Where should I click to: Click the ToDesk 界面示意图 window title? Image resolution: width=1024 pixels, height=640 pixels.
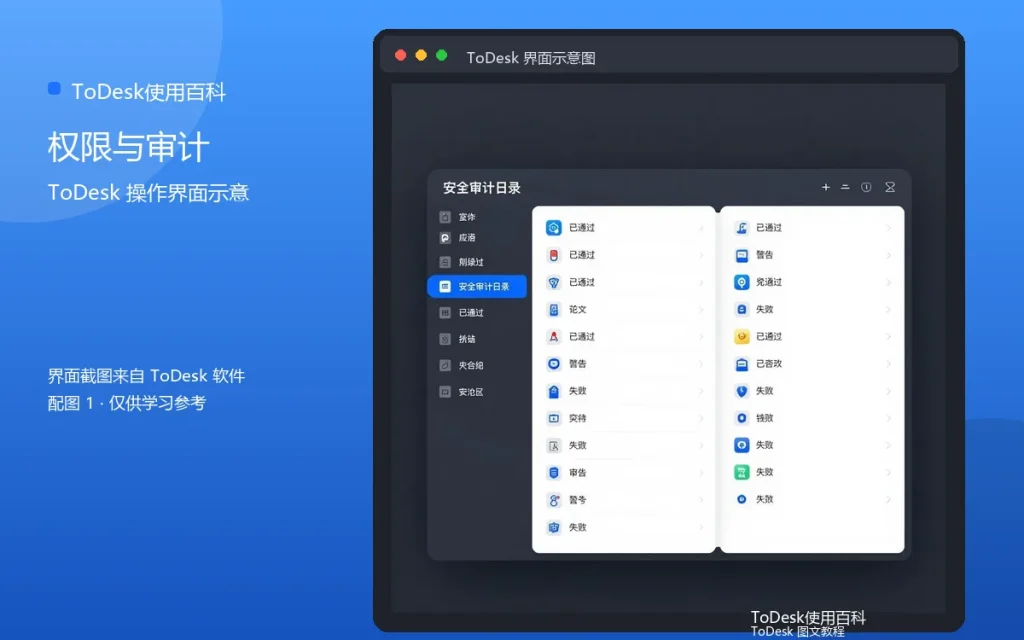[x=531, y=57]
